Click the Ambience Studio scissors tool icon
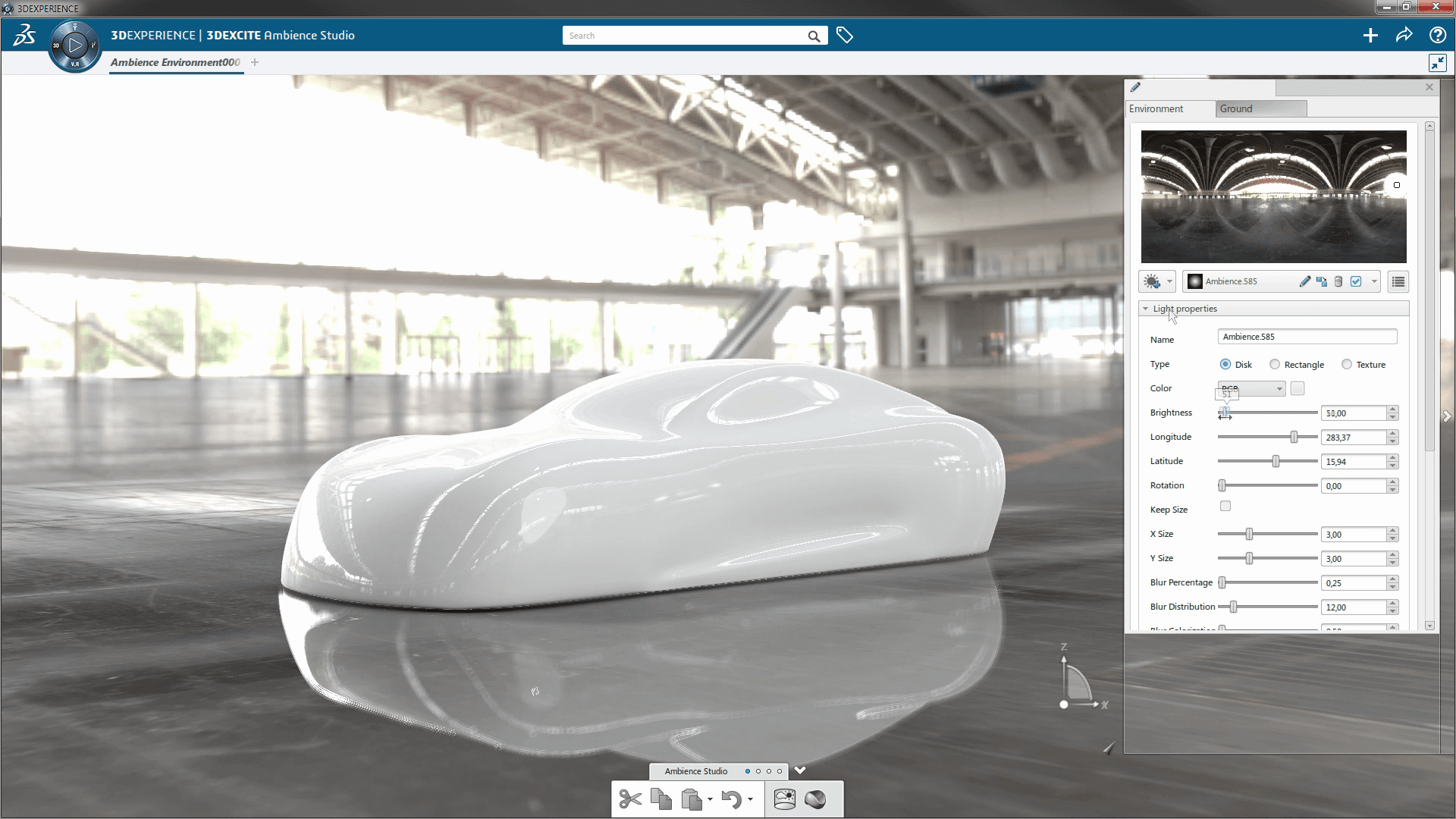1456x819 pixels. [x=628, y=799]
